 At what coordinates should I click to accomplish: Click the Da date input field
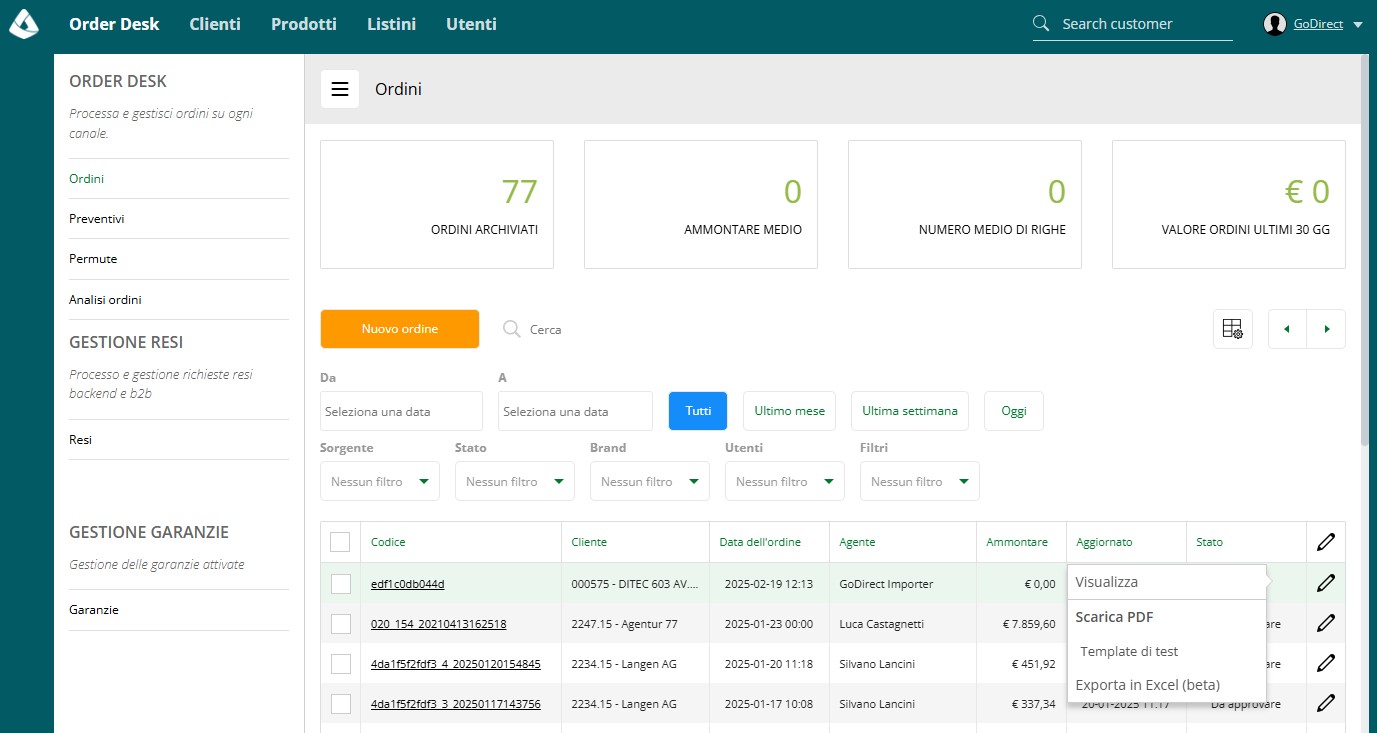(402, 411)
